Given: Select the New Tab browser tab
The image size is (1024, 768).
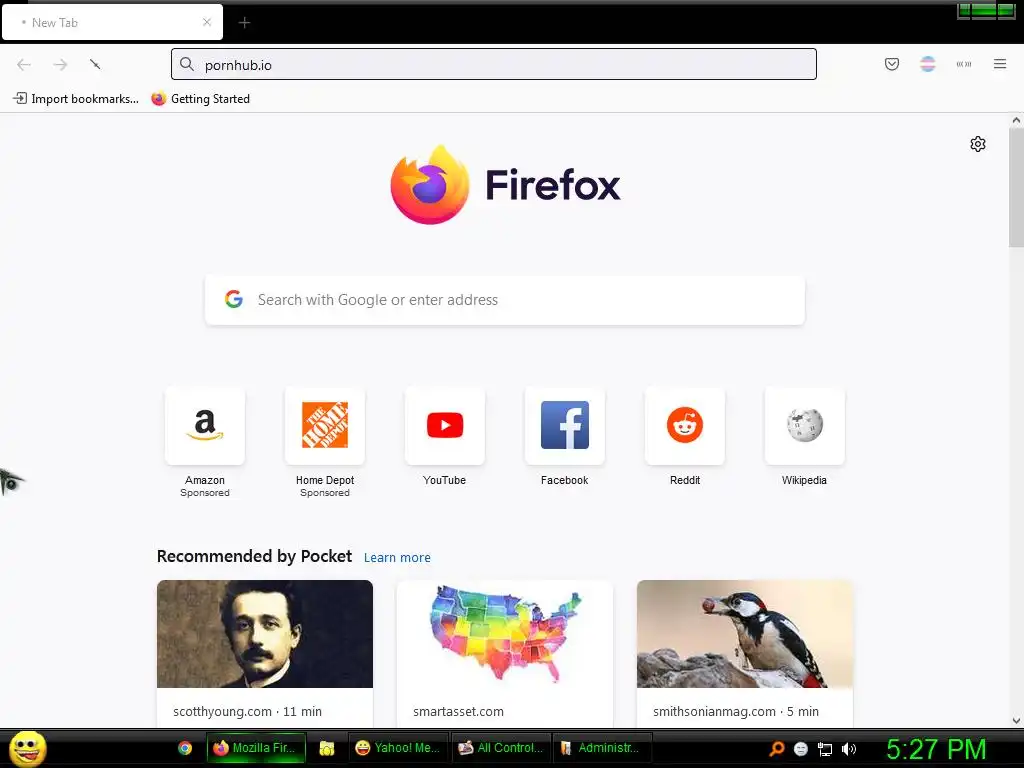Looking at the screenshot, I should point(112,22).
